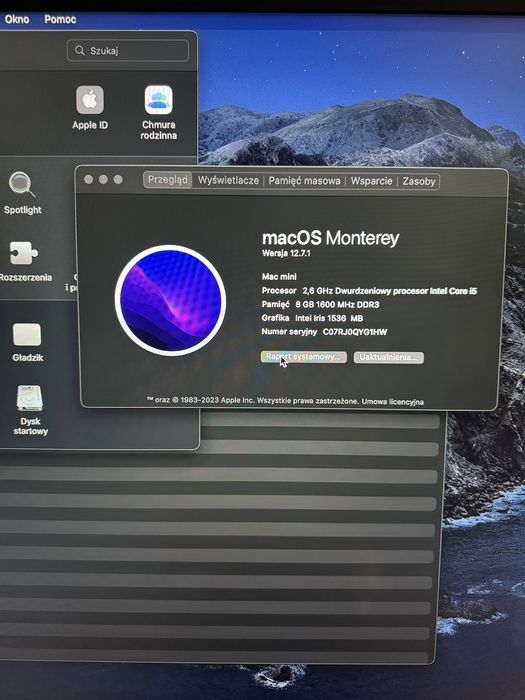Click the macOS Monterey logo image
The height and width of the screenshot is (700, 525).
point(170,300)
